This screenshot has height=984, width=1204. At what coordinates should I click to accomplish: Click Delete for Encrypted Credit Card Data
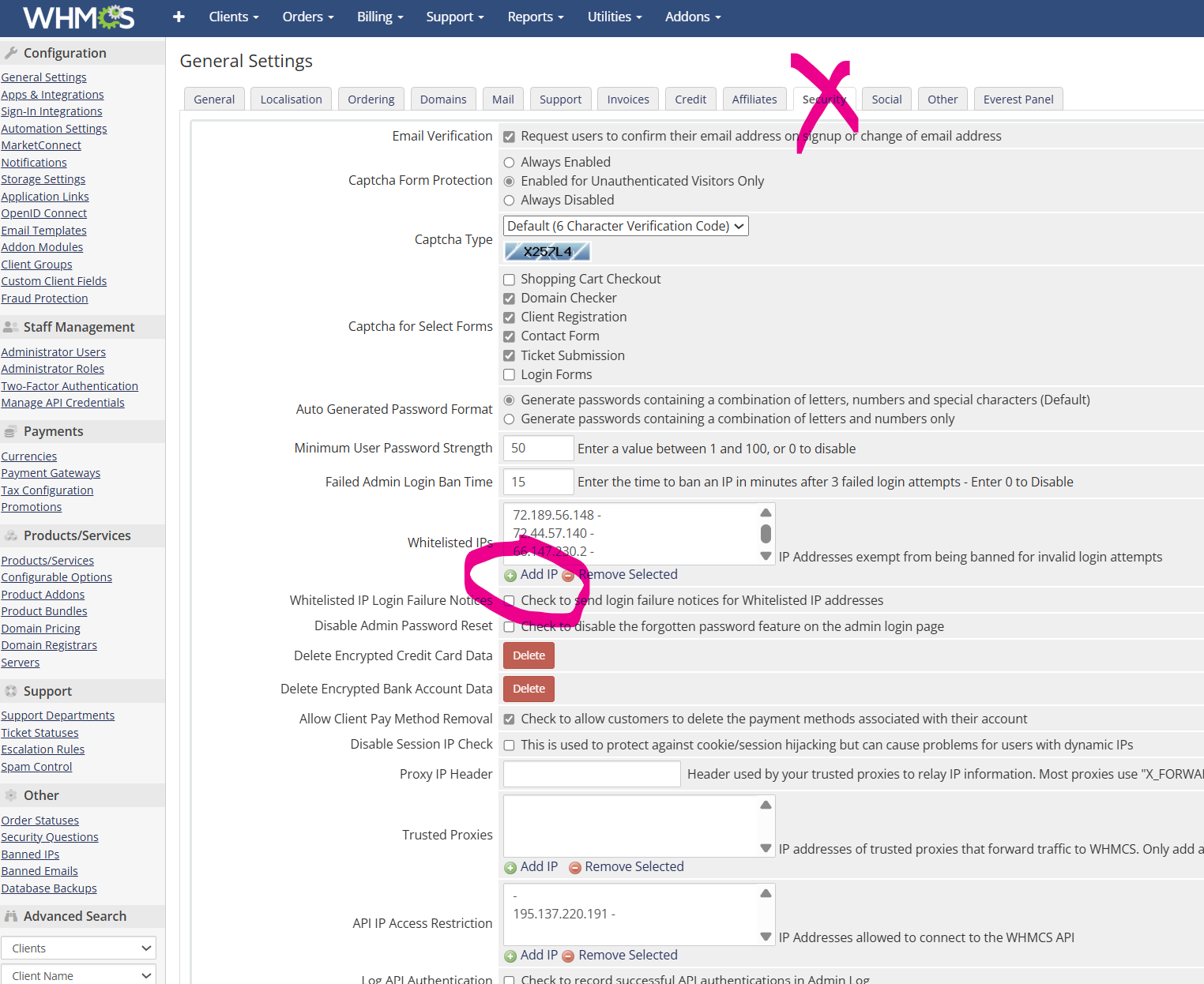coord(529,655)
